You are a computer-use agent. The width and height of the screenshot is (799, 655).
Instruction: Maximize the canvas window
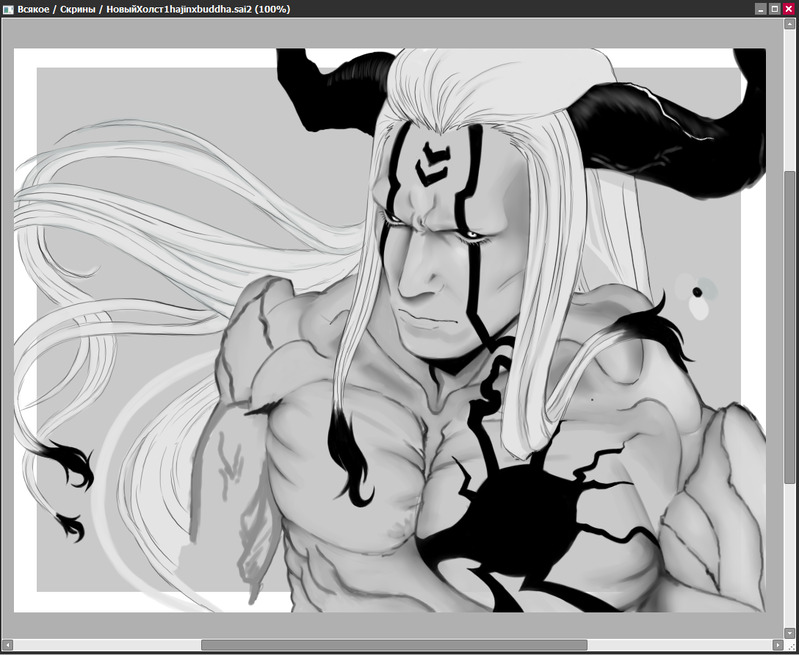pyautogui.click(x=775, y=9)
